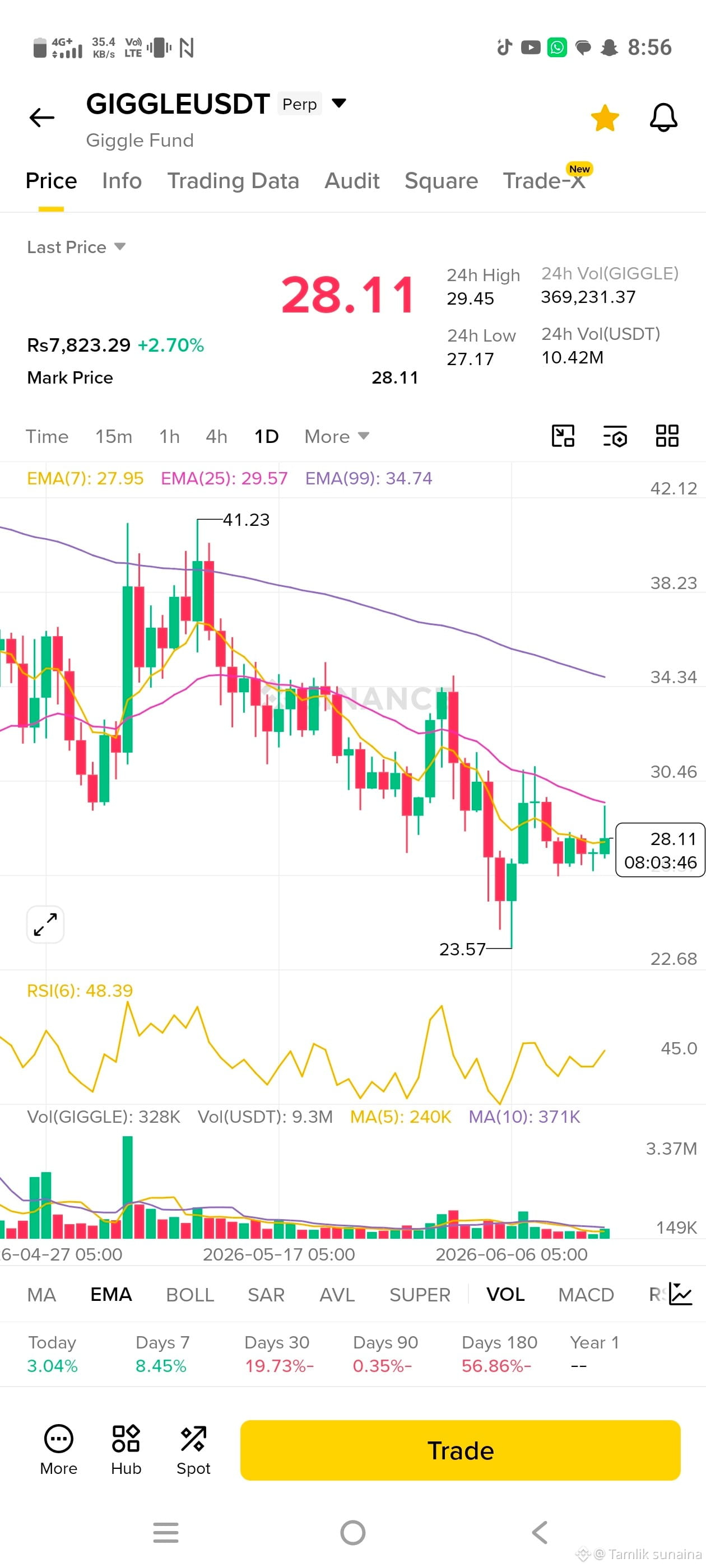
Task: Tap the WhatsApp status bar icon
Action: 557,48
